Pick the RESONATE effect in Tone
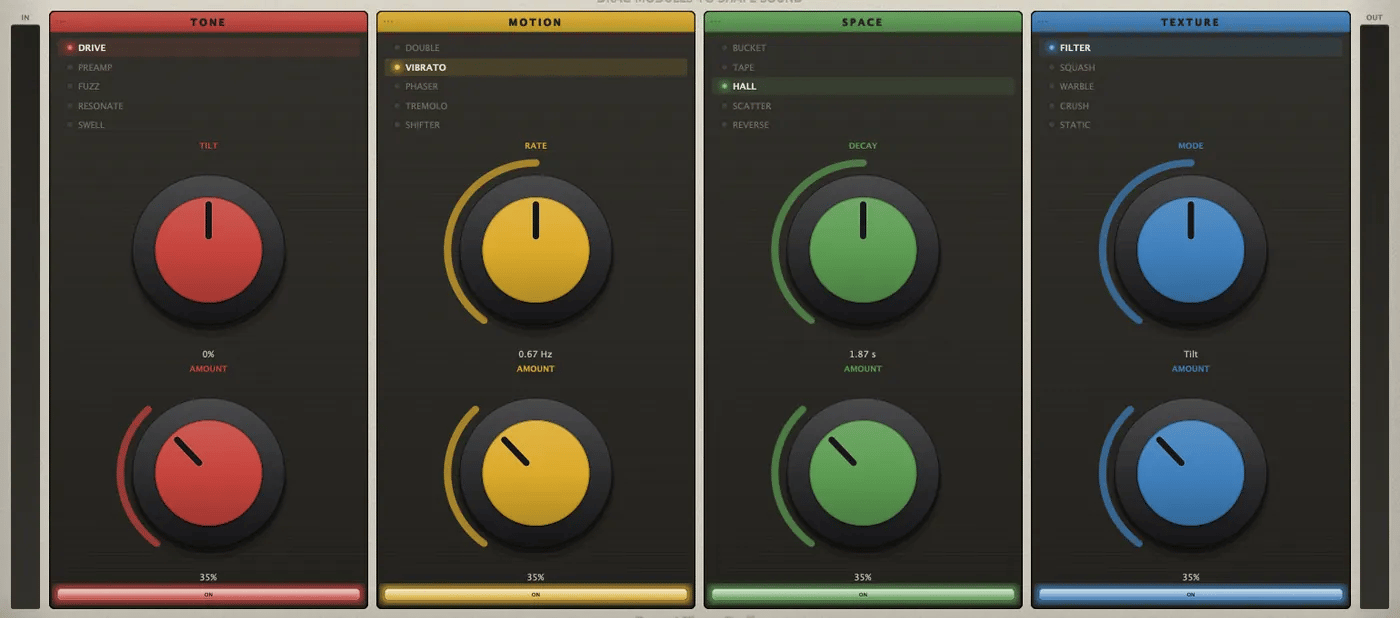 (208, 105)
